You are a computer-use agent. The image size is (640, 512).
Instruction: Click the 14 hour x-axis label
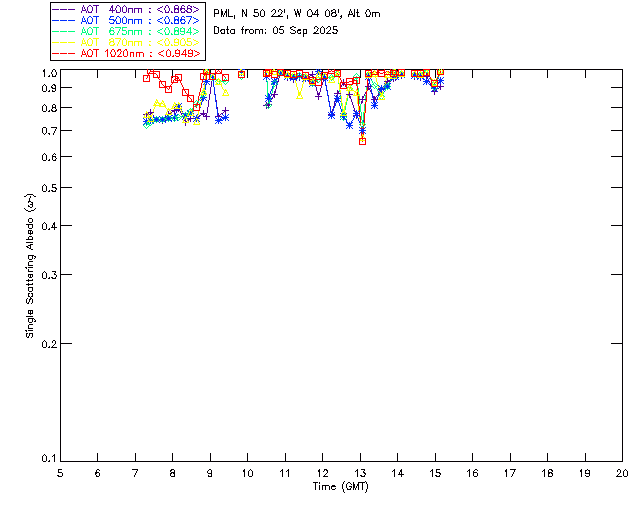click(x=398, y=473)
